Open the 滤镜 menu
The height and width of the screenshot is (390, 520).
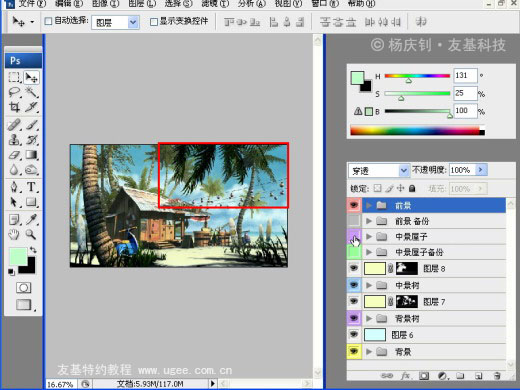pyautogui.click(x=215, y=3)
